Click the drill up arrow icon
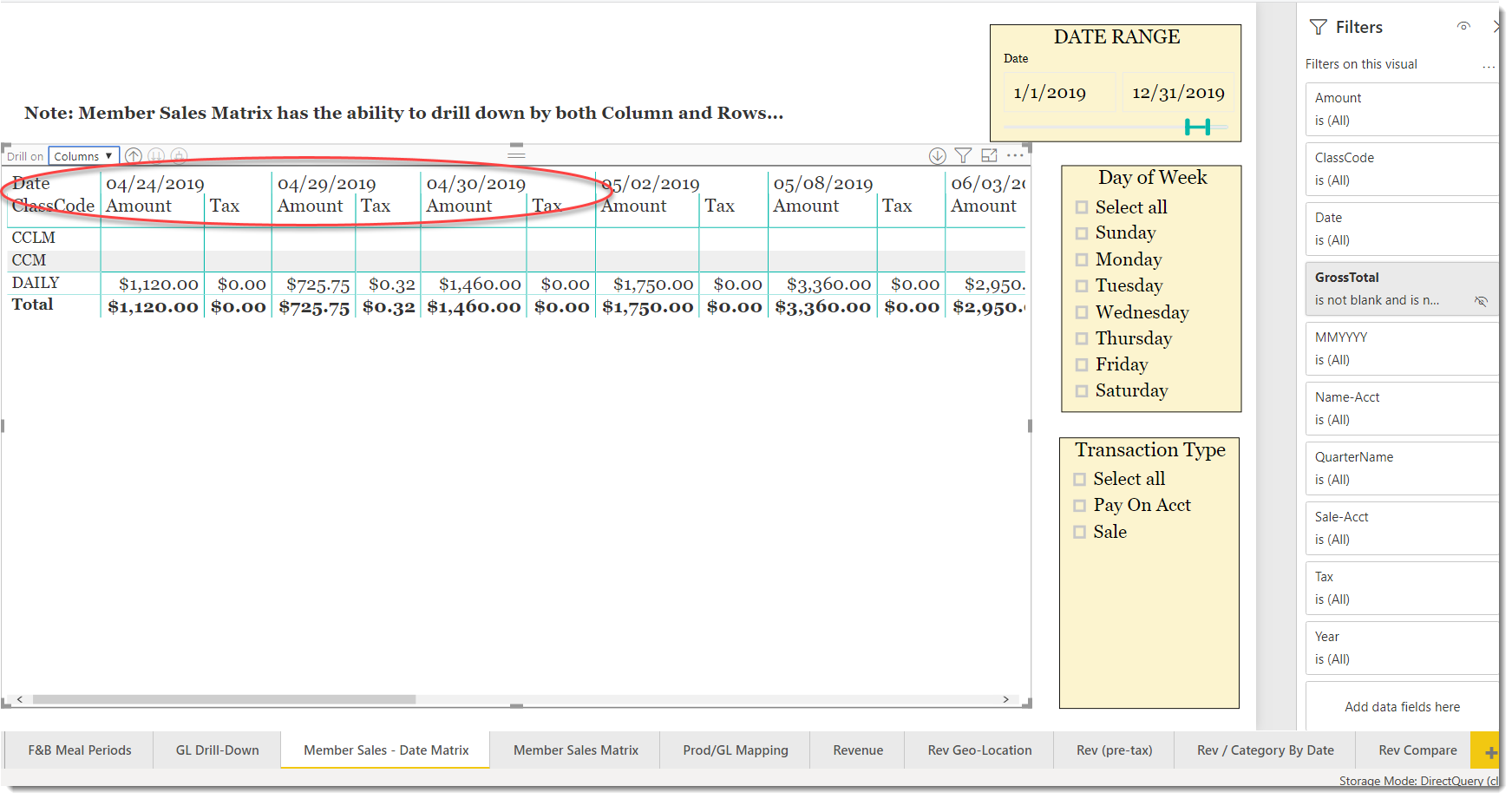 pos(133,156)
